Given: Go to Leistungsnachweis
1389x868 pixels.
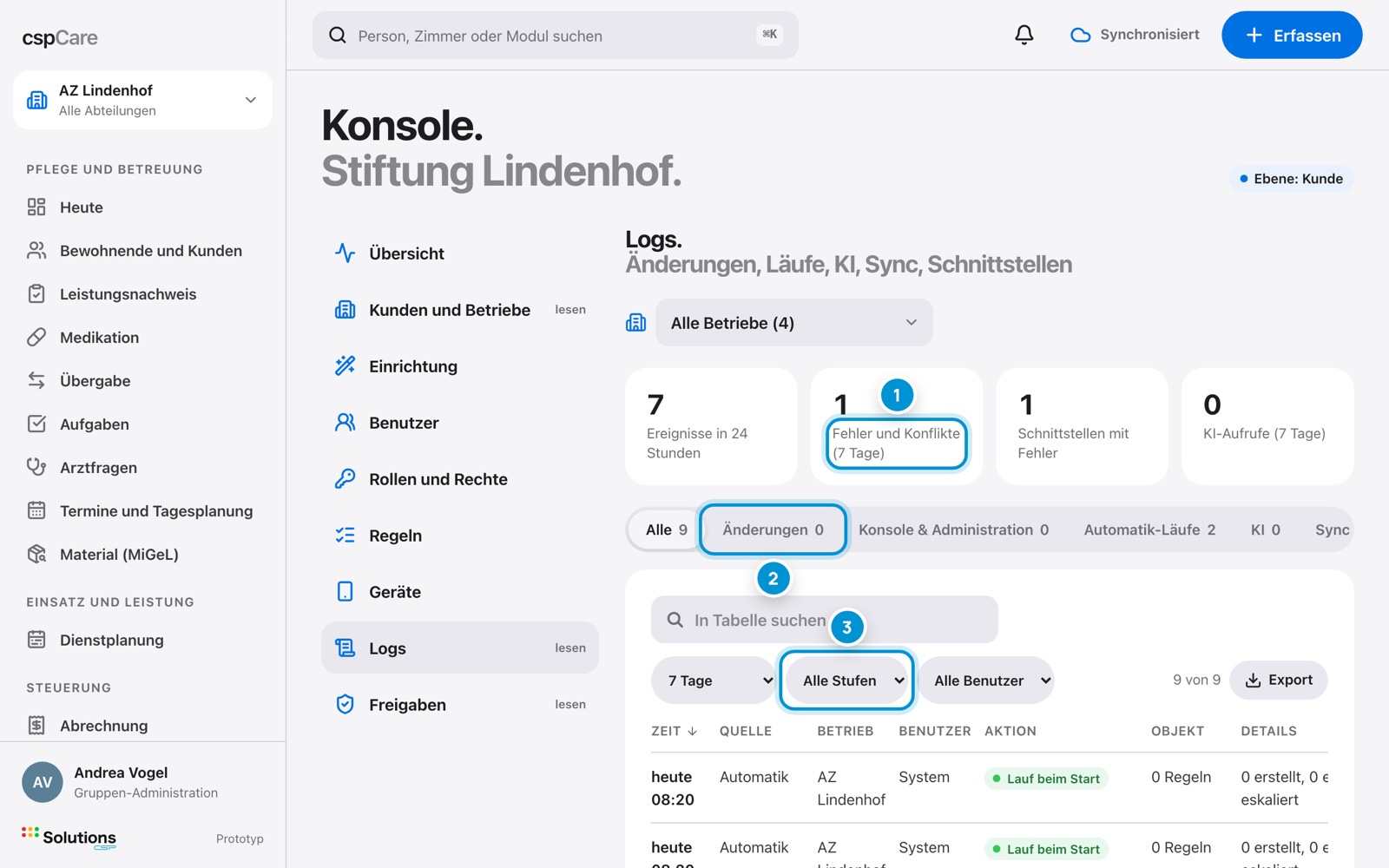Looking at the screenshot, I should point(142,294).
